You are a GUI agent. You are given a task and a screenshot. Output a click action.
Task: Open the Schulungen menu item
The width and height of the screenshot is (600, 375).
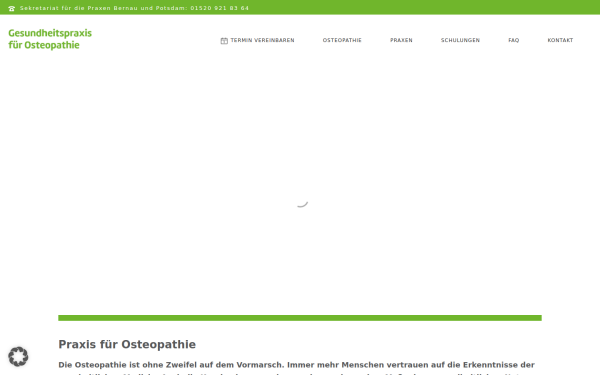point(460,40)
